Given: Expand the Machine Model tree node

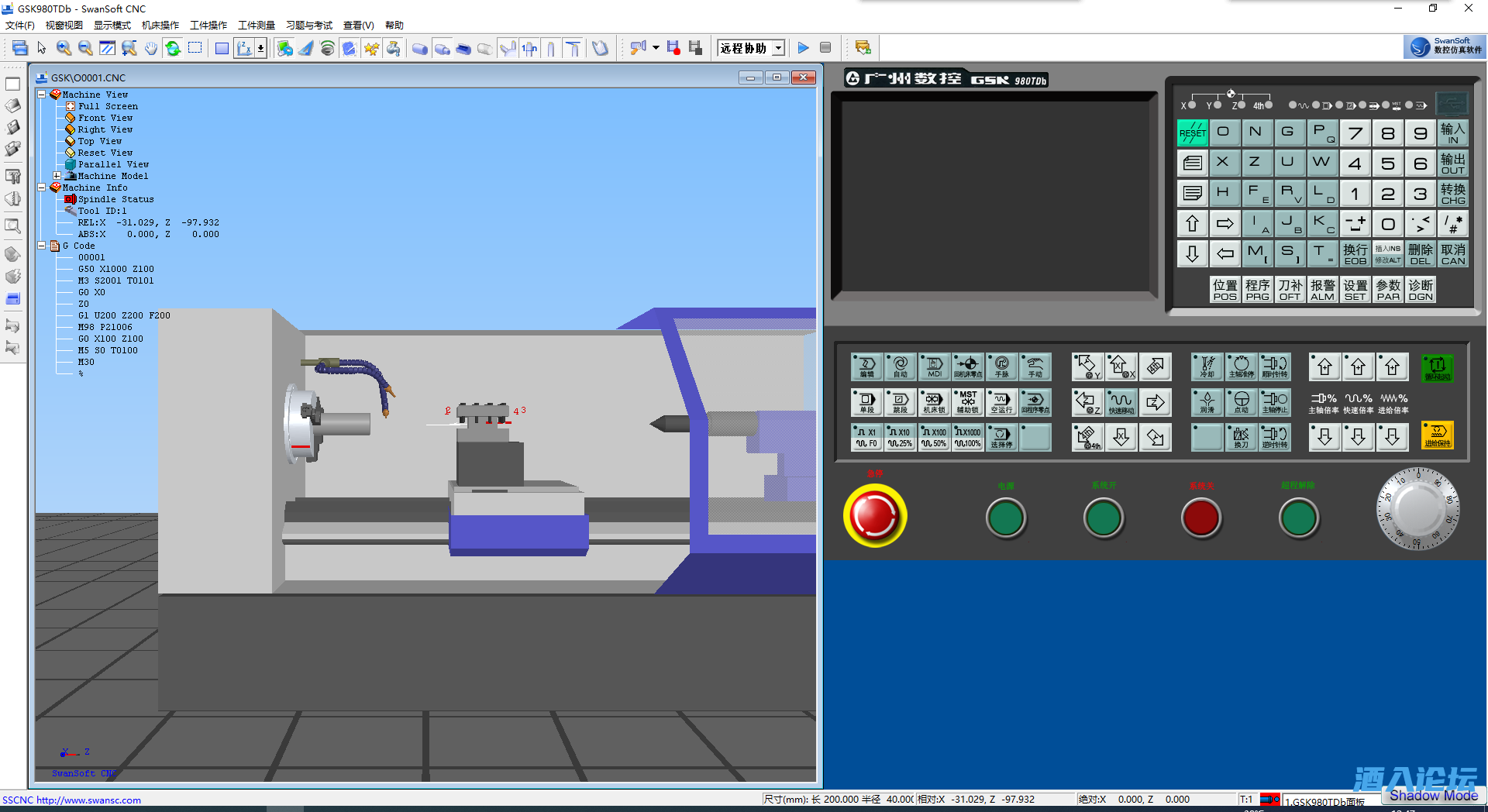Looking at the screenshot, I should pos(57,176).
